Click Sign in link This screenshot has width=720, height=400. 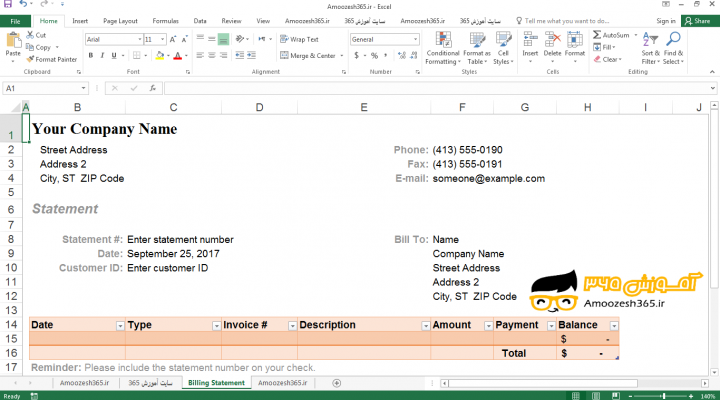click(666, 21)
